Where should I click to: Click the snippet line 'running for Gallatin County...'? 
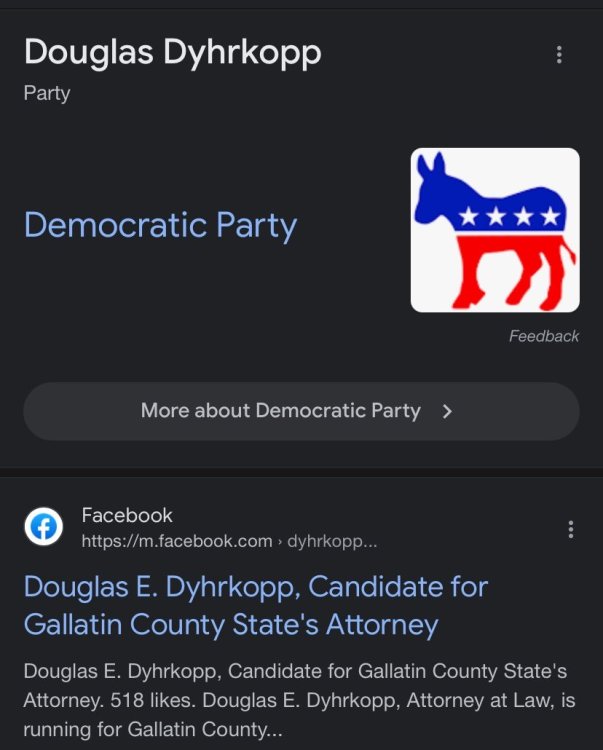coord(153,729)
